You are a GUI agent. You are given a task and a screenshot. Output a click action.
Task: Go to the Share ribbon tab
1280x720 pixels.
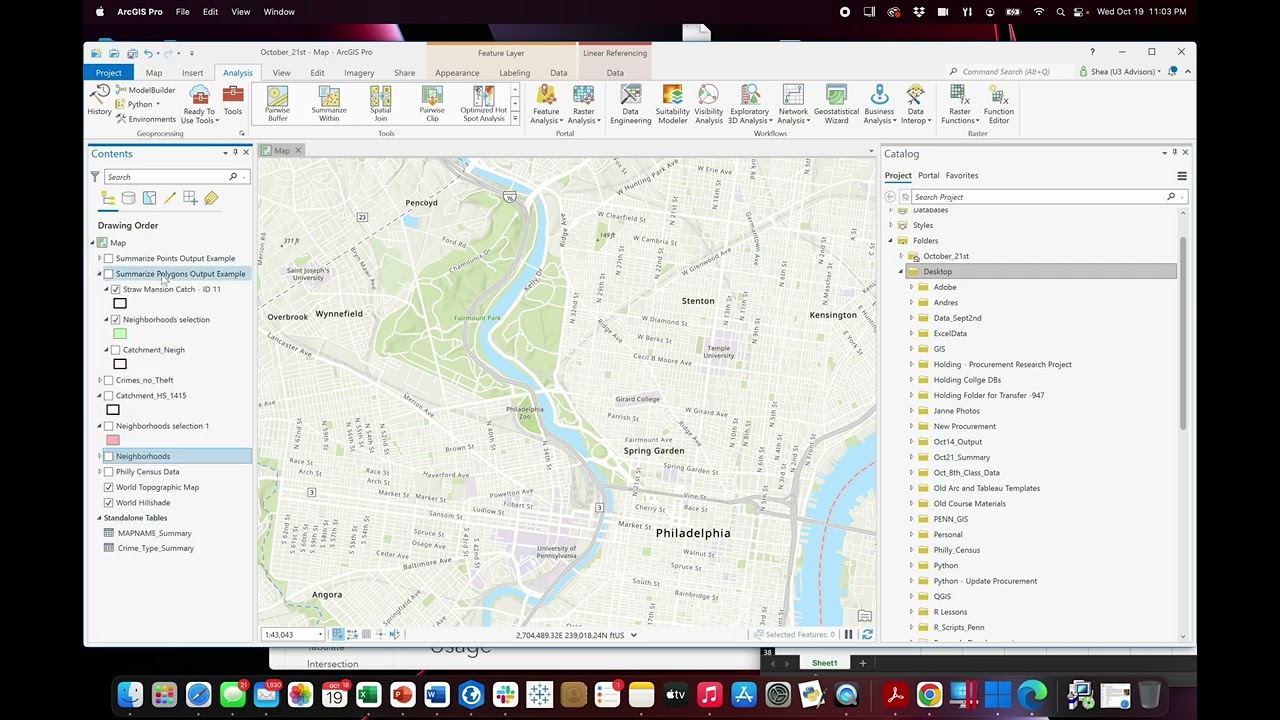coord(404,72)
